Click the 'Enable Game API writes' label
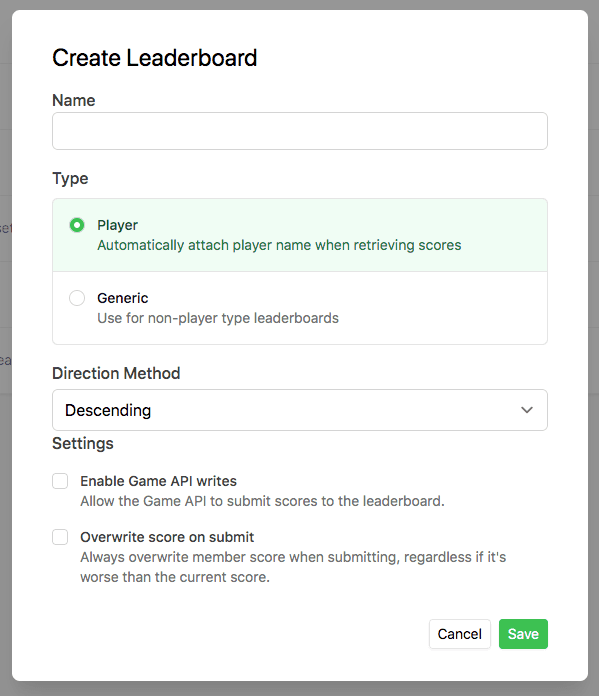Viewport: 599px width, 696px height. pyautogui.click(x=158, y=481)
